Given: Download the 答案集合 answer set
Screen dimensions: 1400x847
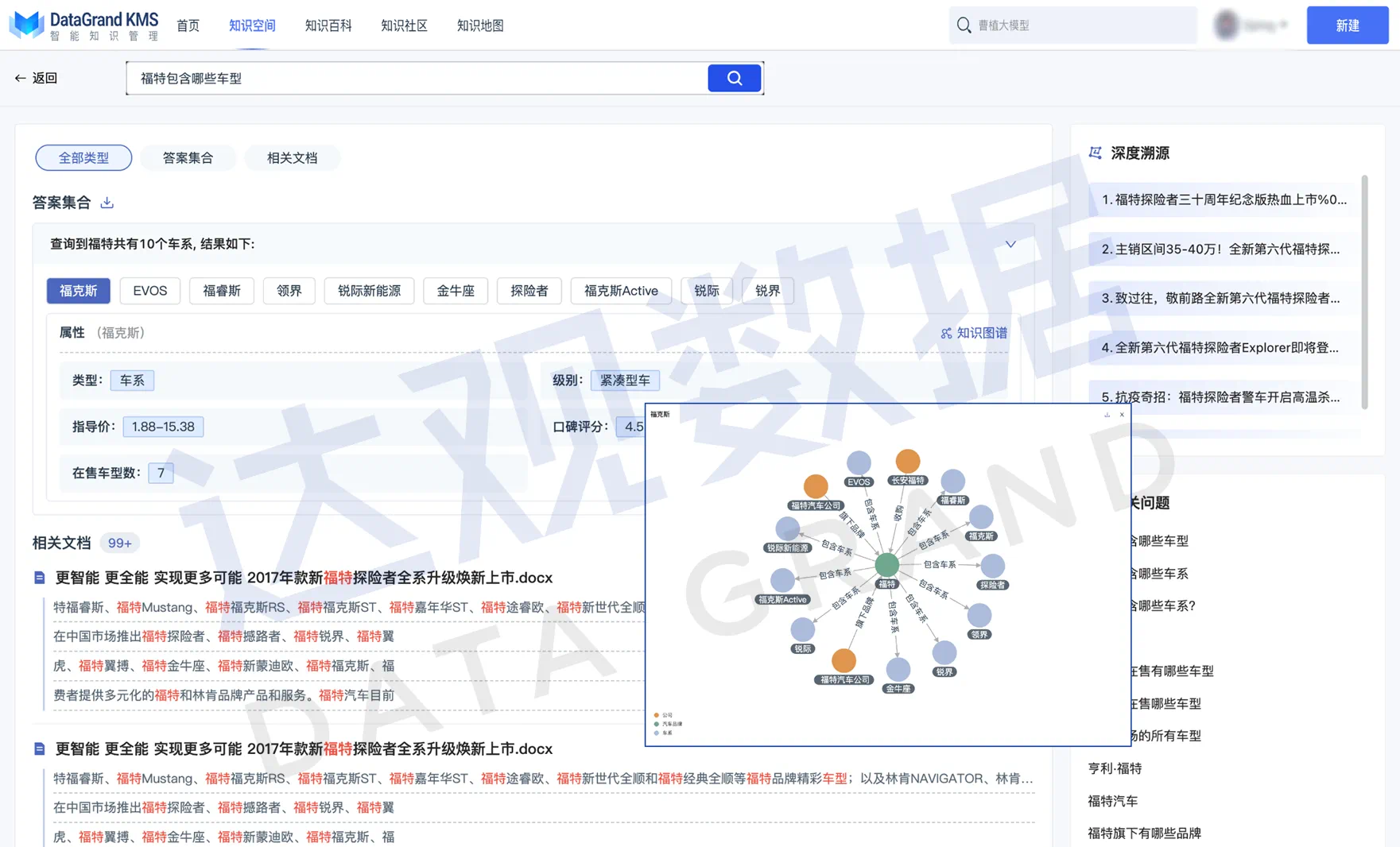Looking at the screenshot, I should coord(107,203).
